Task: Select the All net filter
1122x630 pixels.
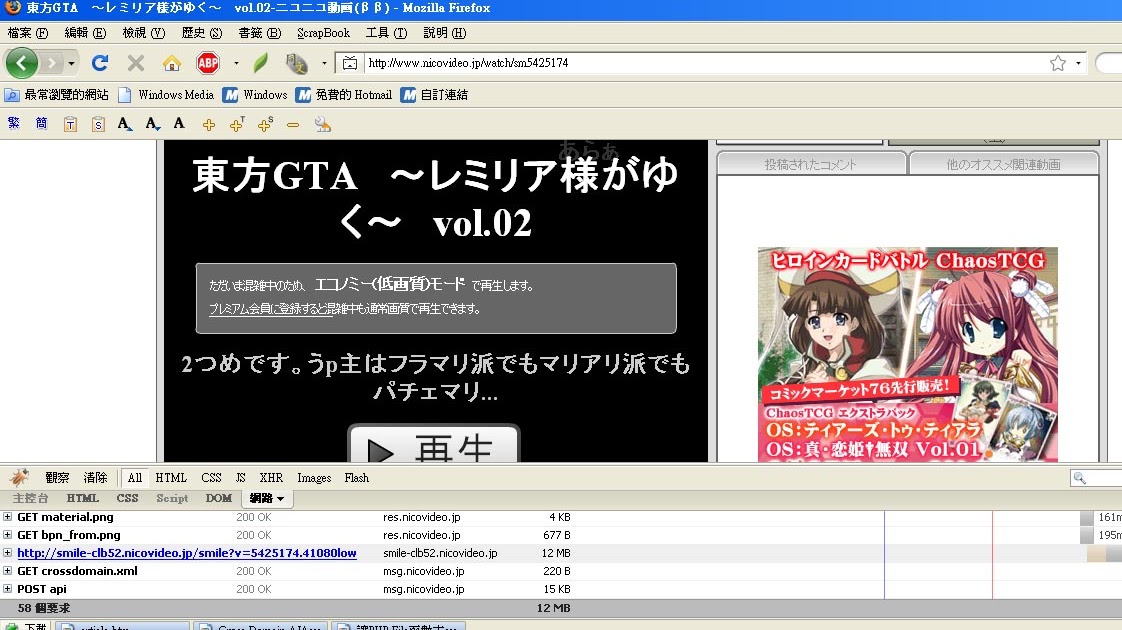Action: pos(135,478)
